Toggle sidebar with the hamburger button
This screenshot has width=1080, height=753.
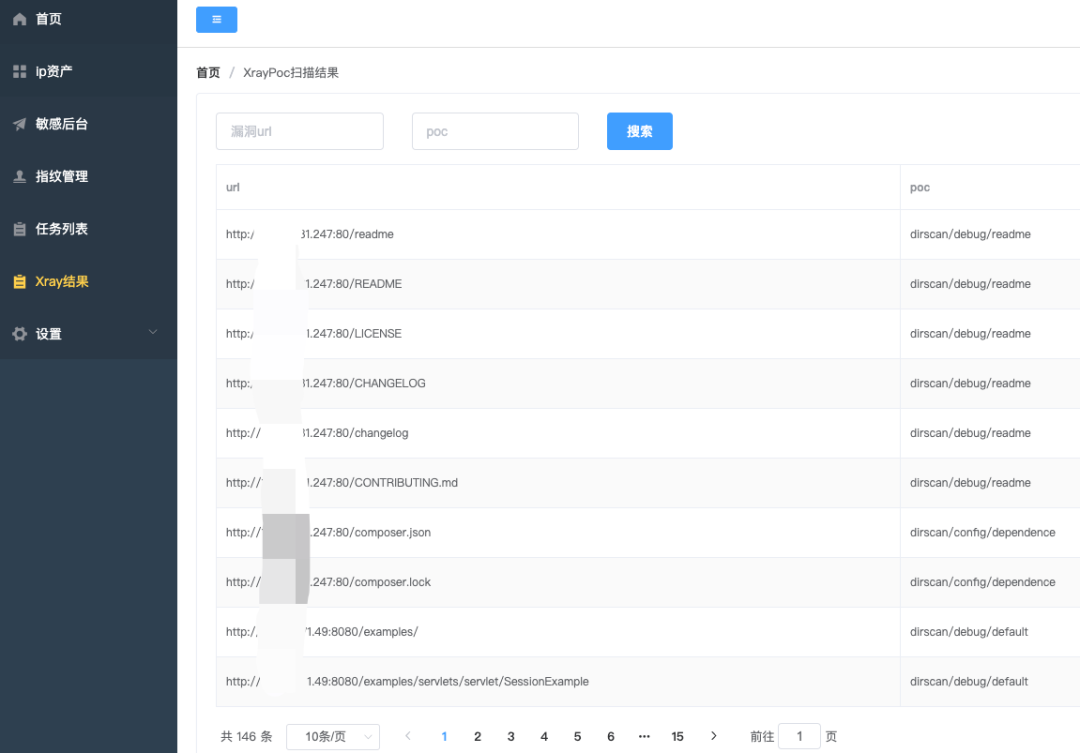pyautogui.click(x=217, y=19)
